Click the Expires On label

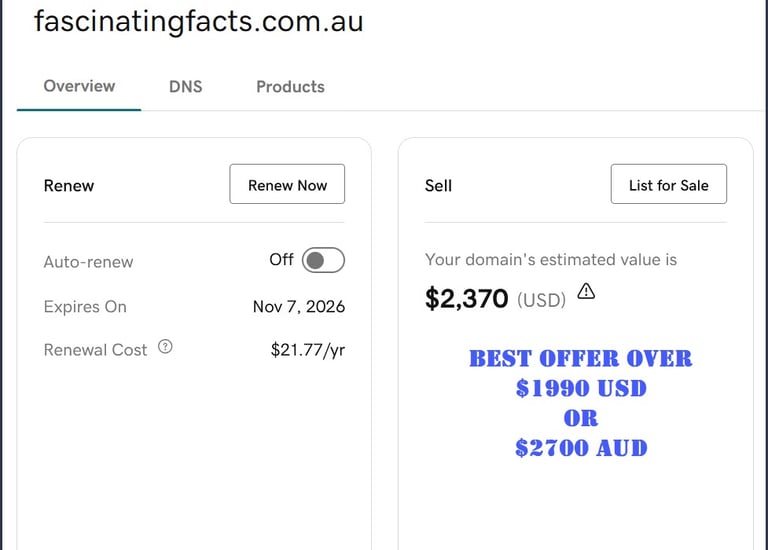tap(85, 307)
